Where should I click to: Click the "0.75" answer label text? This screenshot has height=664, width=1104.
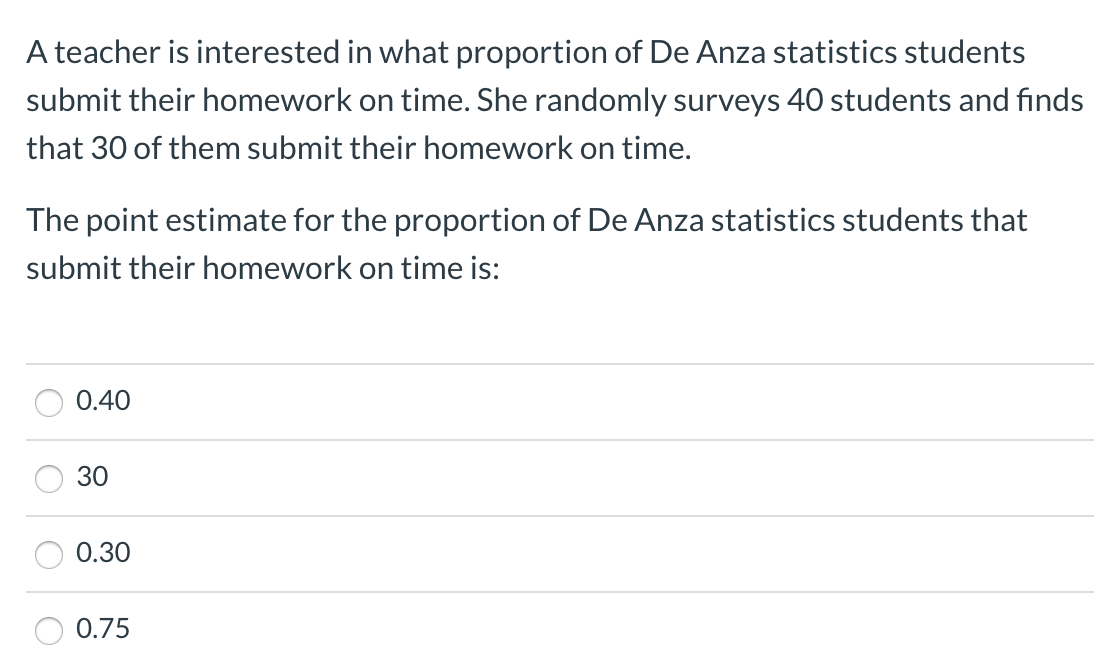103,629
